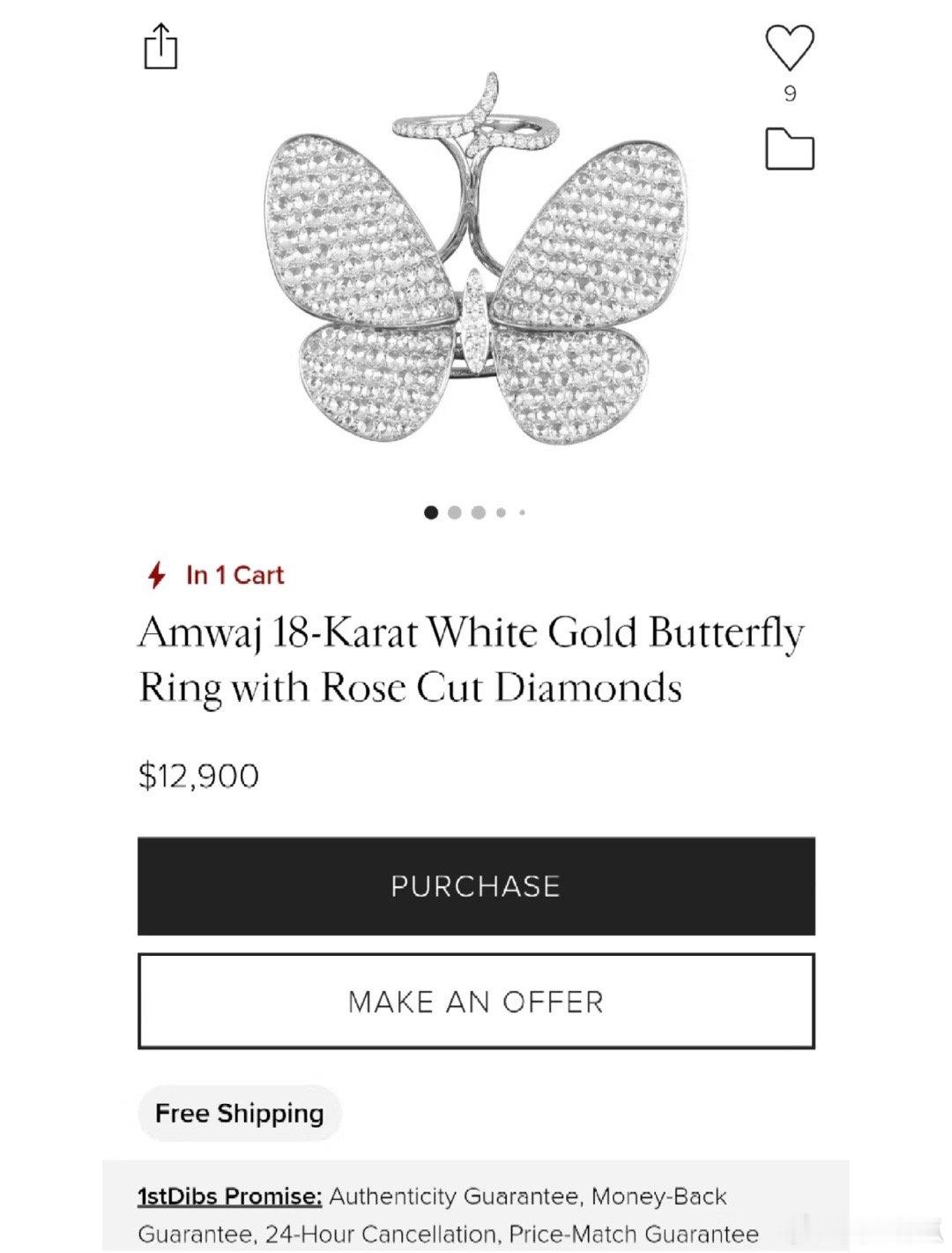
Task: Click the Amwaj Butterfly Ring title
Action: pos(471,660)
